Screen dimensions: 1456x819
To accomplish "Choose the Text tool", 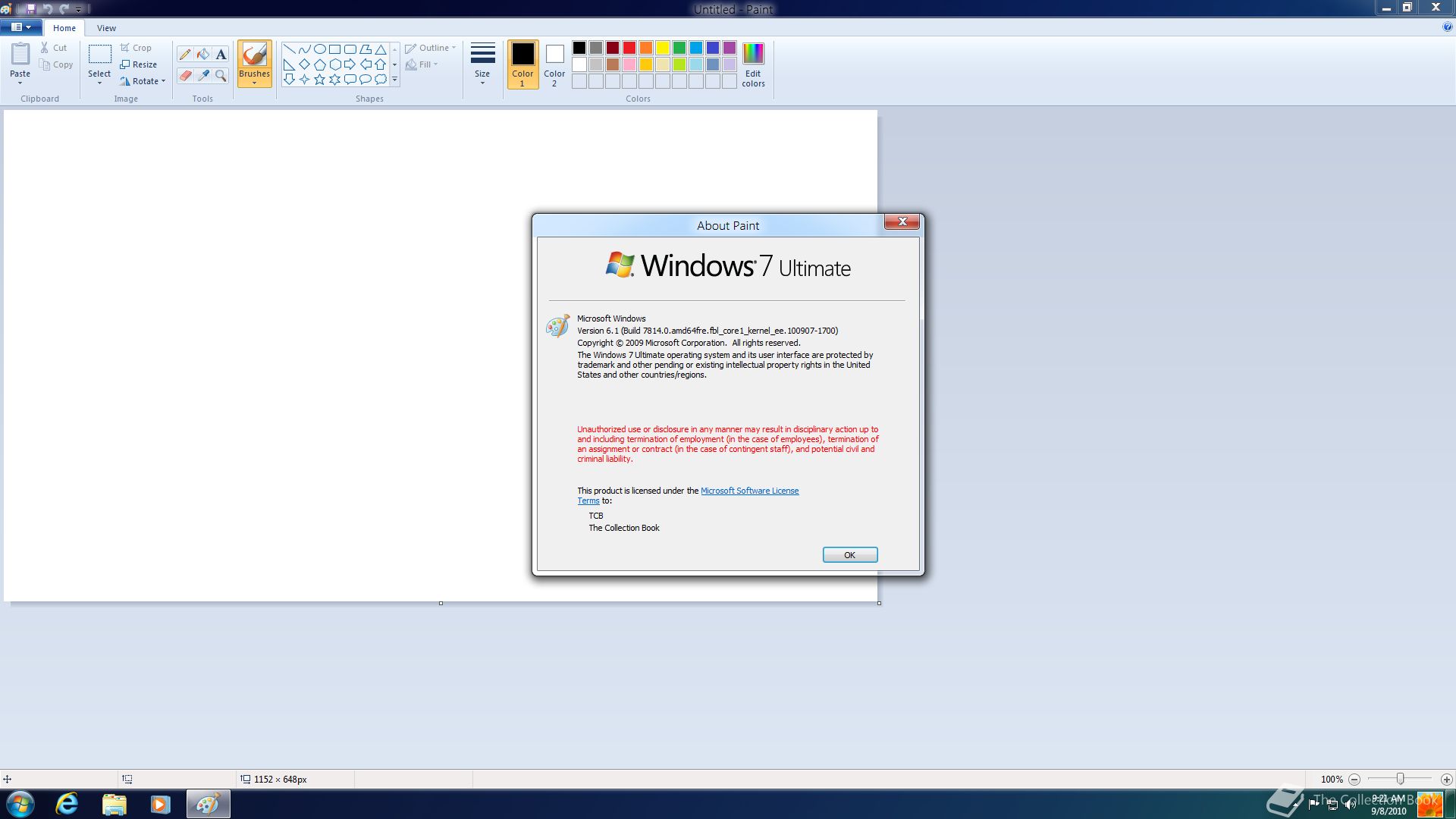I will pos(221,54).
